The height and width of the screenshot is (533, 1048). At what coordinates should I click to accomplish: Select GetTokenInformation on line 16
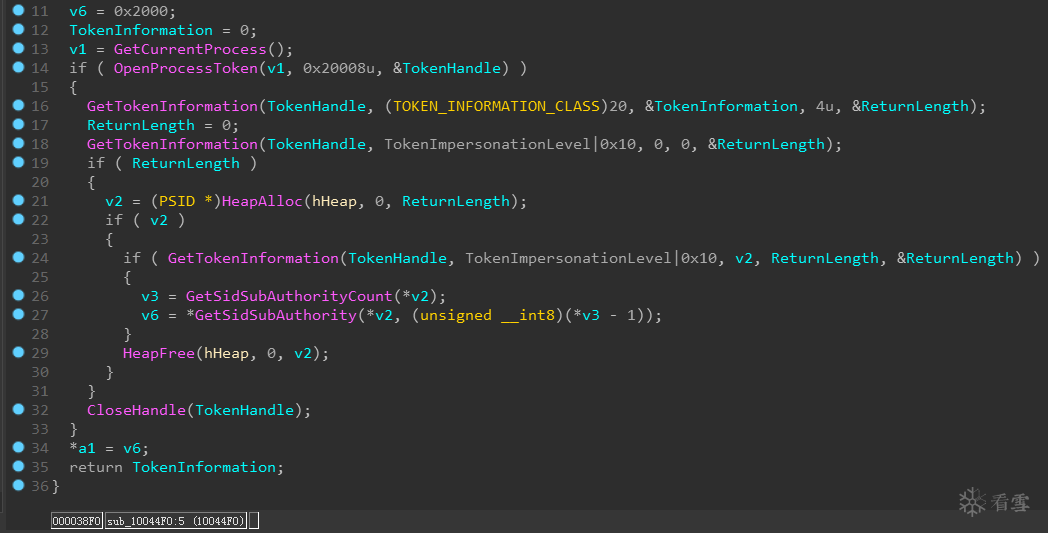click(x=172, y=106)
